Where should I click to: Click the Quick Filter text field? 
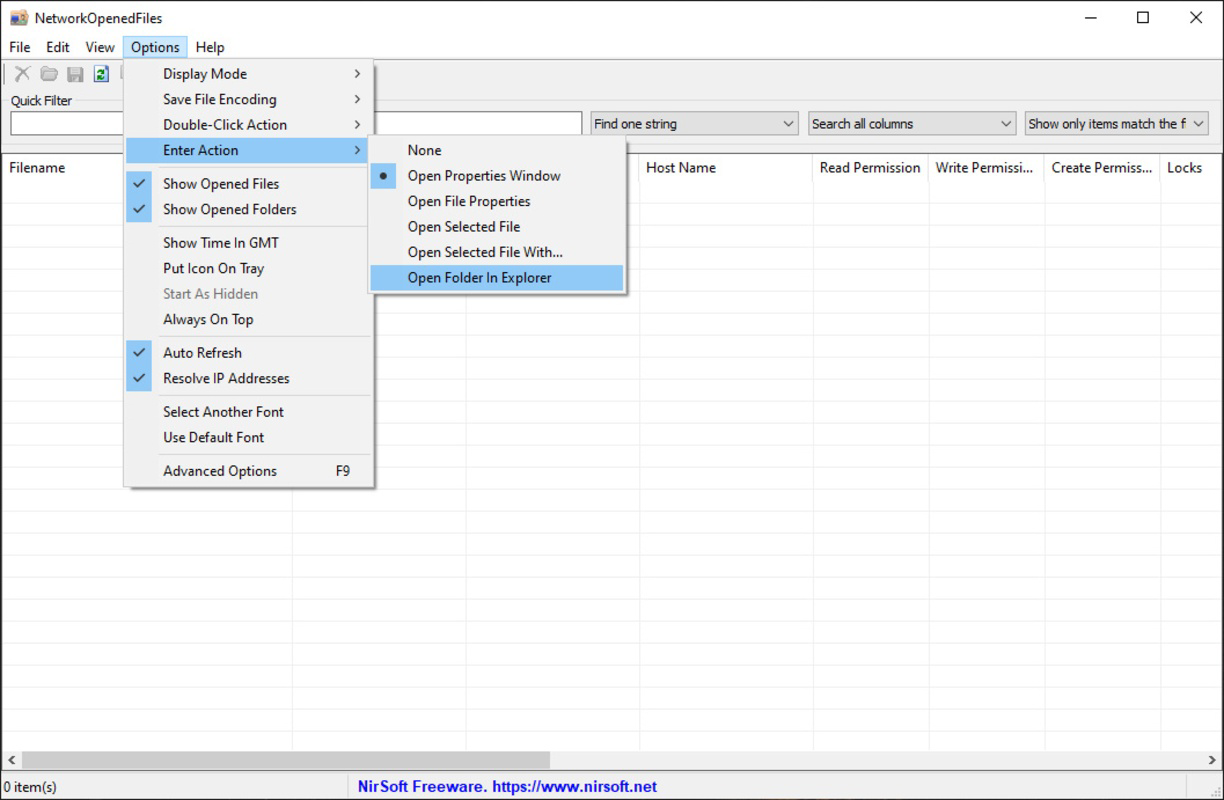tap(296, 124)
